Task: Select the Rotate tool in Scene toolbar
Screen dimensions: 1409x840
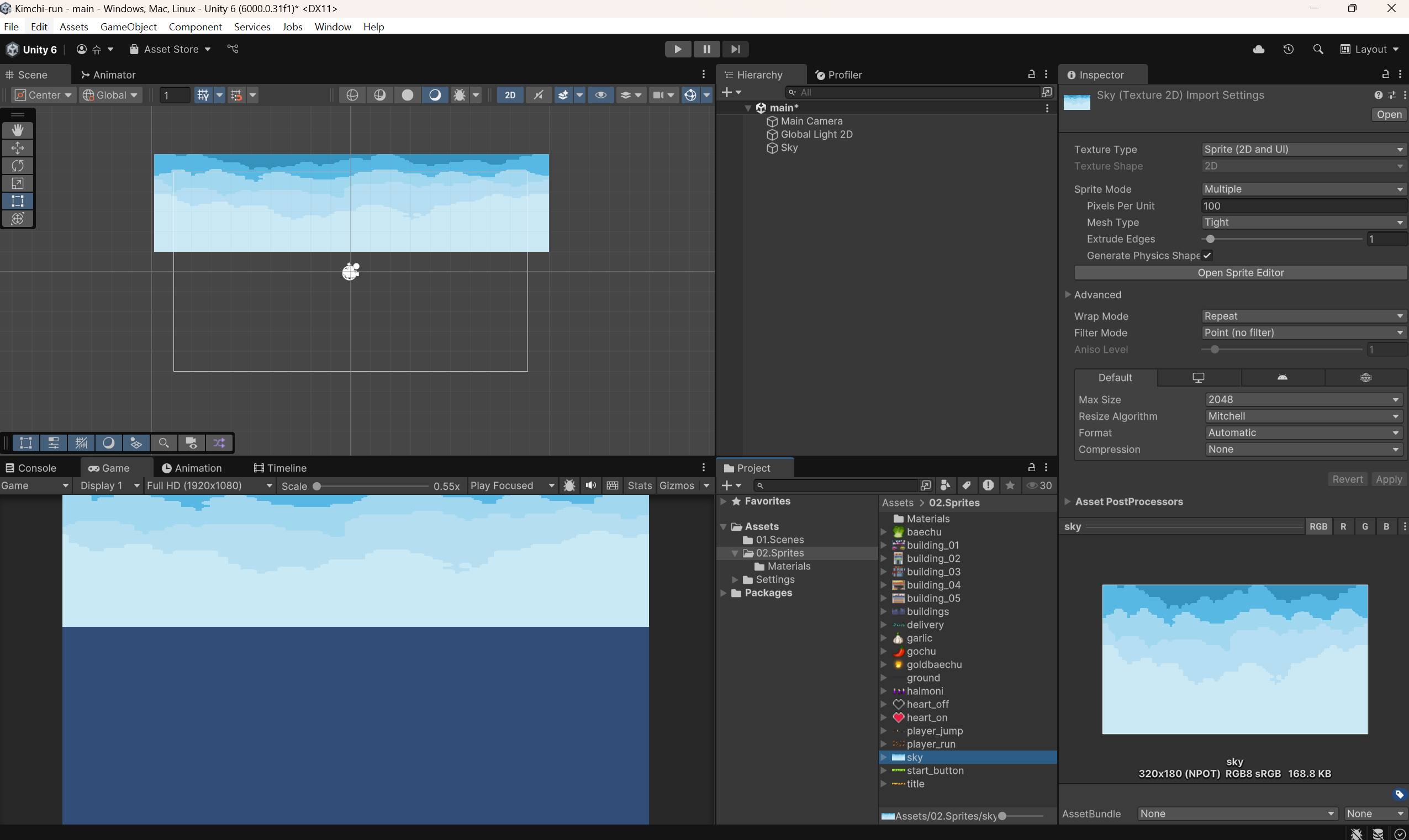Action: click(18, 166)
